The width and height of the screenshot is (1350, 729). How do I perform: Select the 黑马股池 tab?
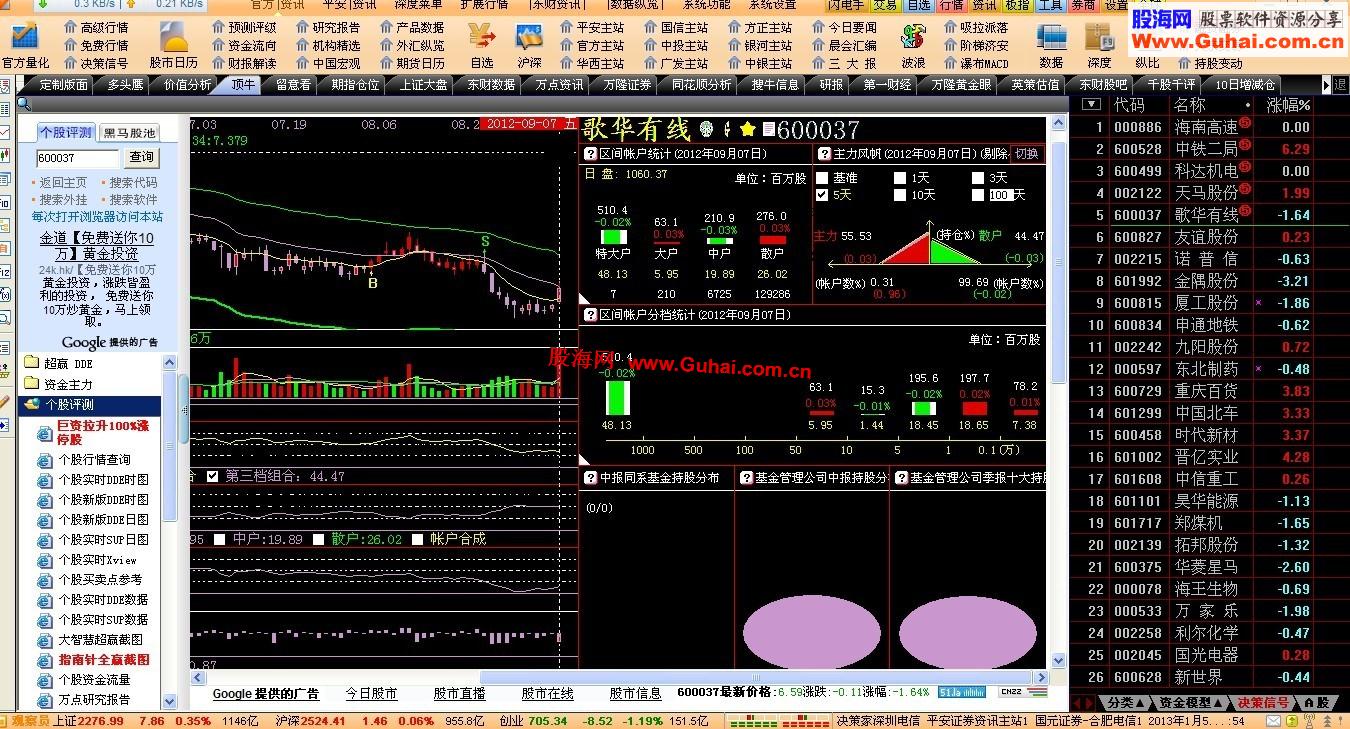tap(130, 132)
